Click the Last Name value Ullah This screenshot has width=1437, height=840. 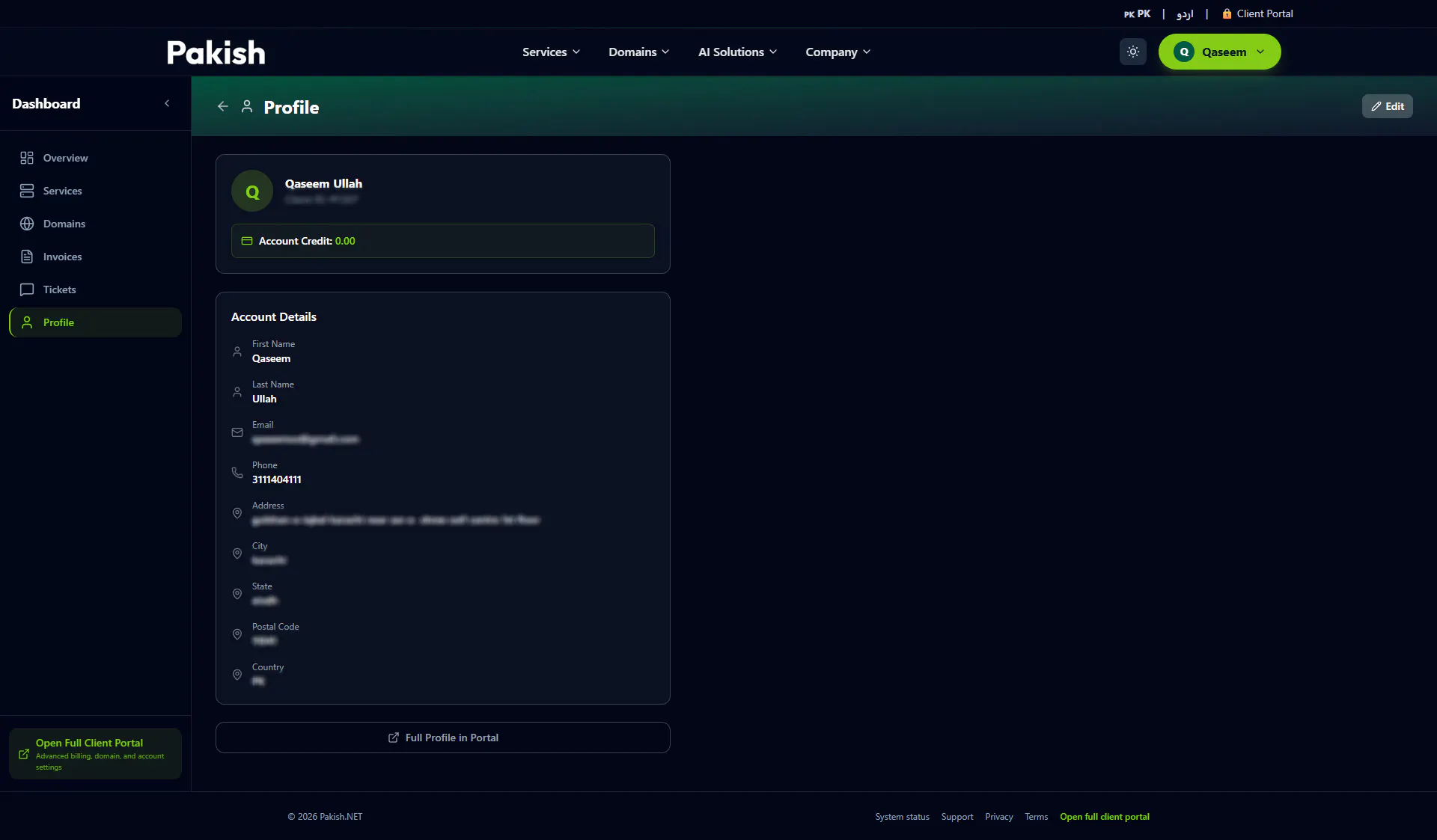point(263,399)
